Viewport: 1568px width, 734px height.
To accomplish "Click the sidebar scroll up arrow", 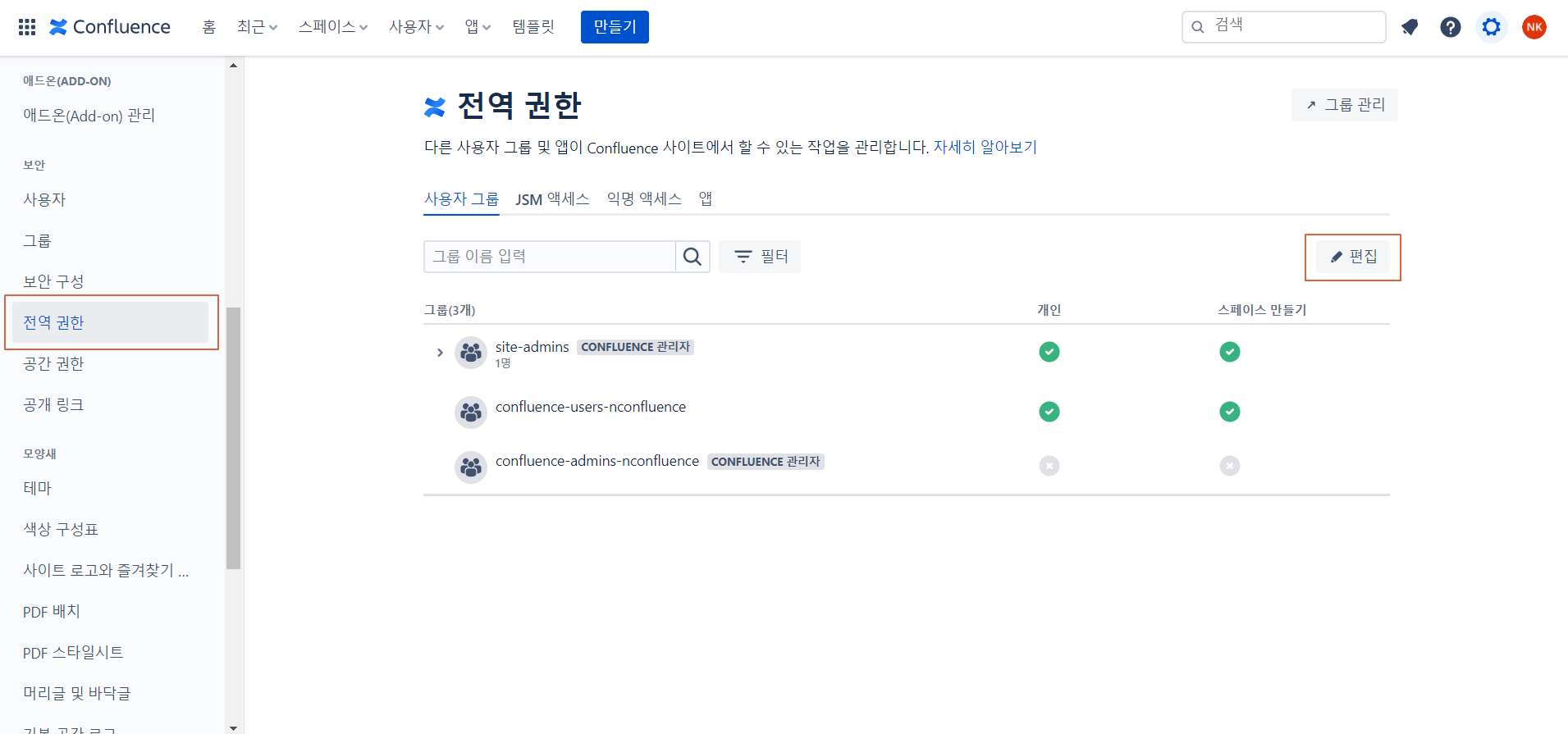I will (x=233, y=65).
